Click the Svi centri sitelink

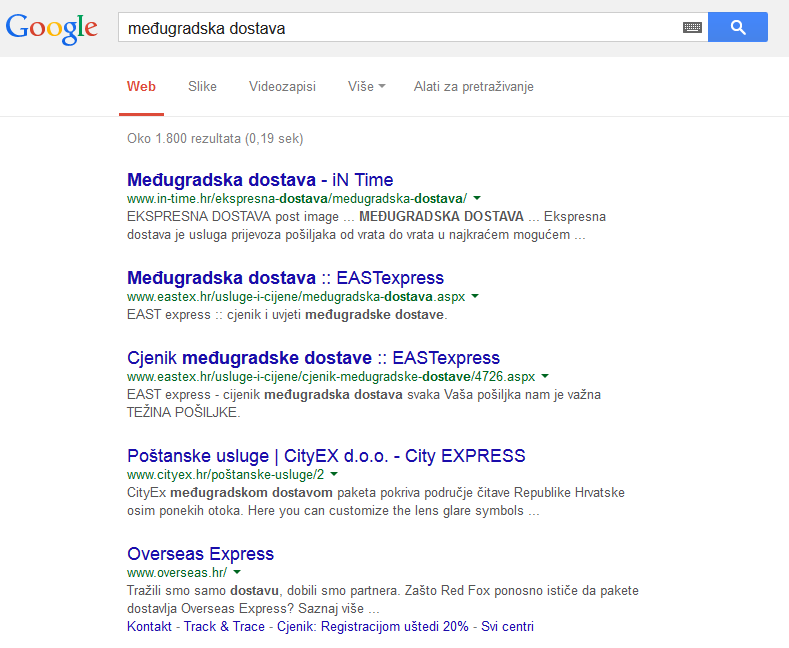(507, 626)
